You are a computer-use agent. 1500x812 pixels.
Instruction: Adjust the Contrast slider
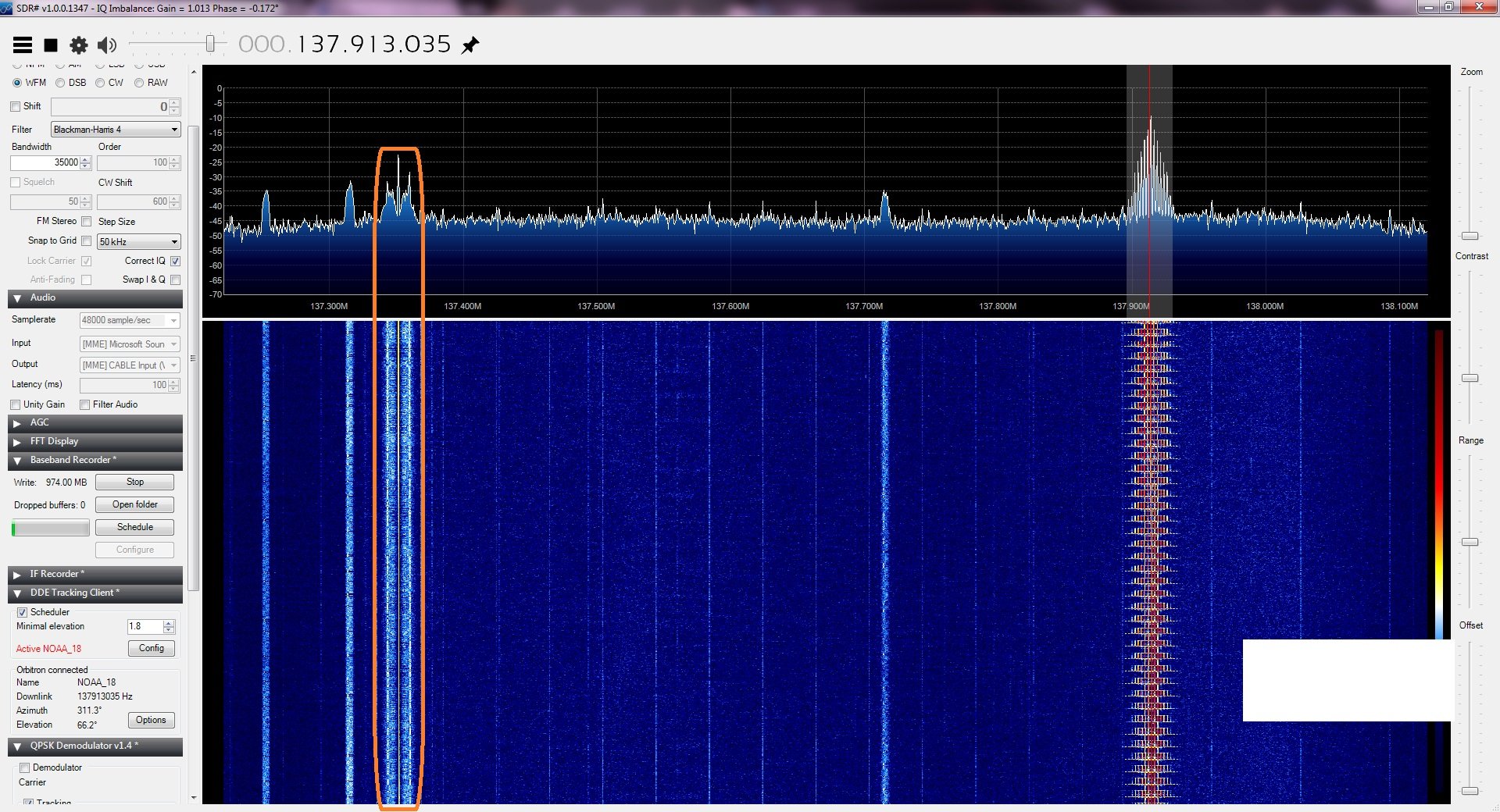(1470, 378)
